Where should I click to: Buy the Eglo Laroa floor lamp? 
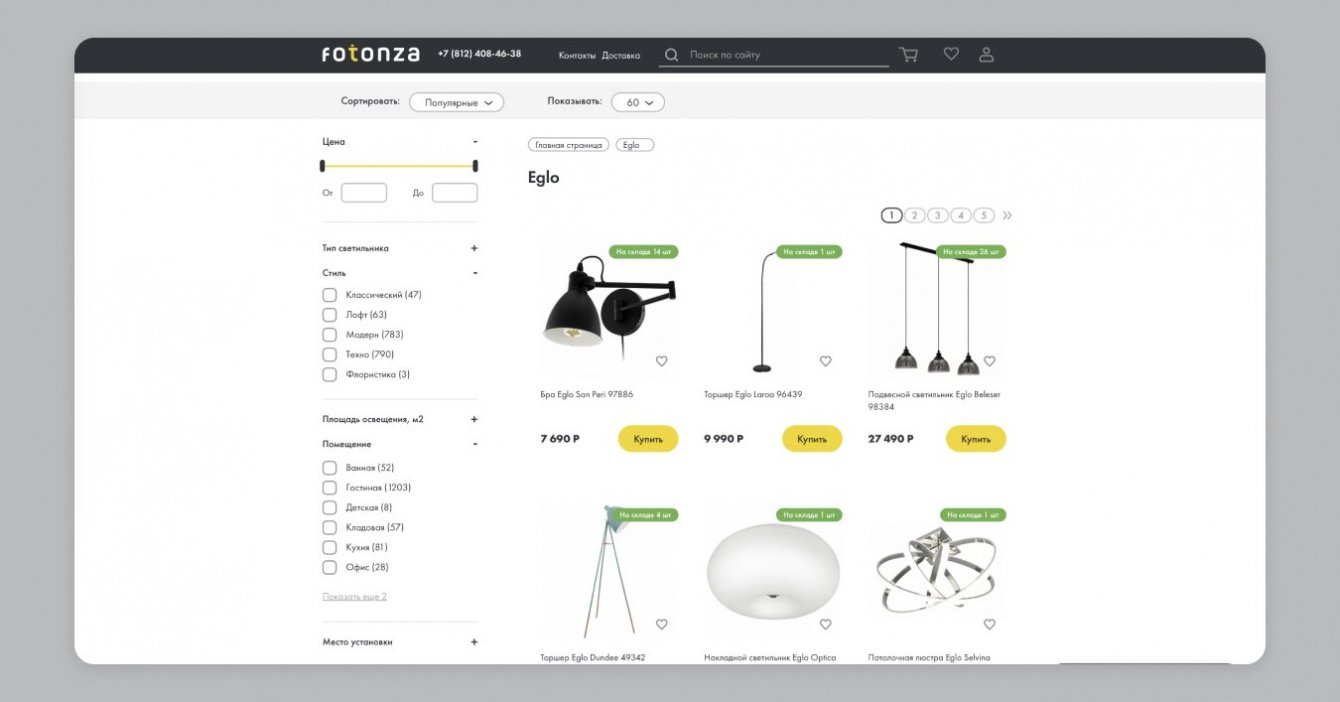[812, 439]
